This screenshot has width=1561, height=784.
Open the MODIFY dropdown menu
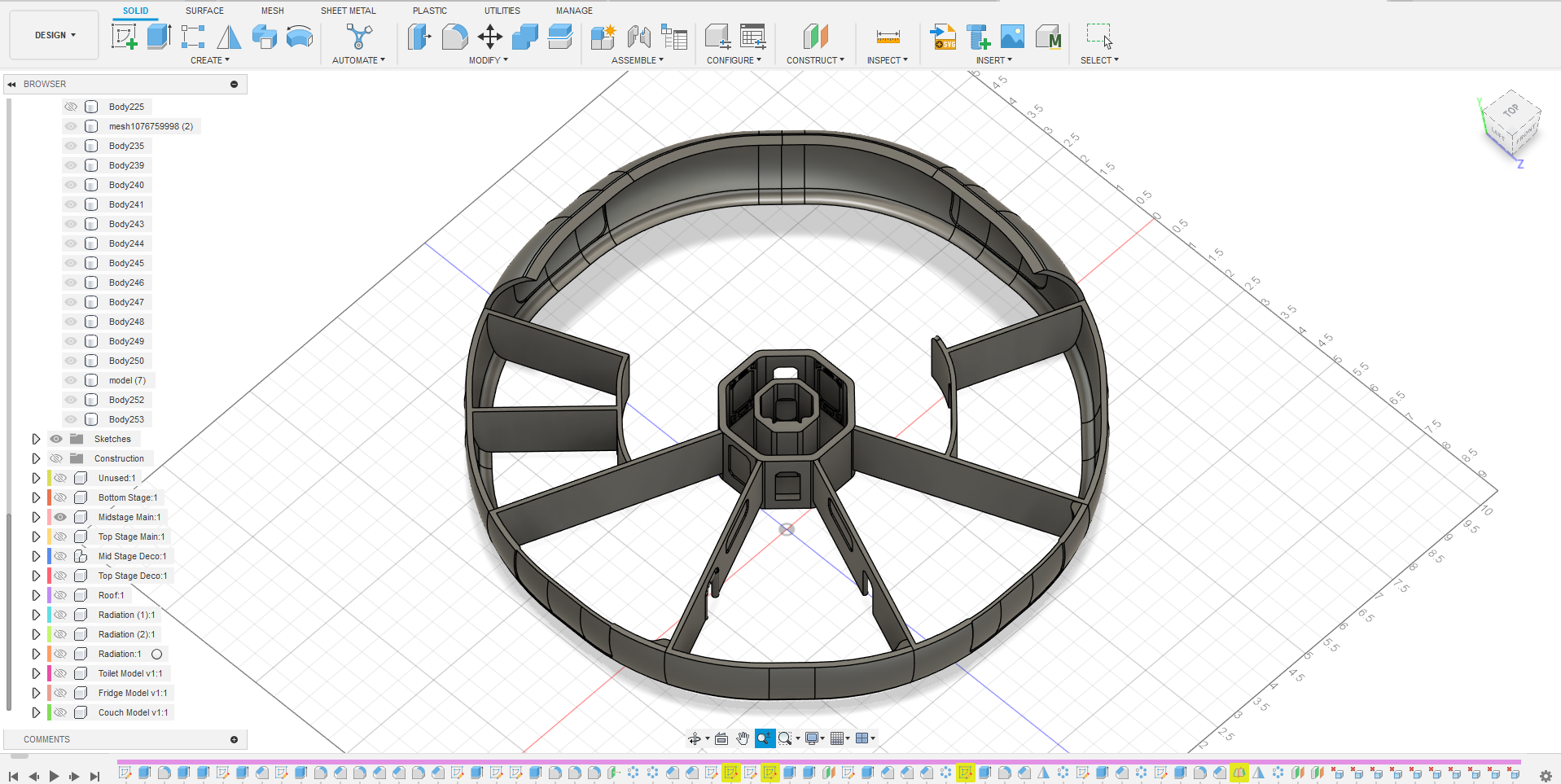click(488, 60)
